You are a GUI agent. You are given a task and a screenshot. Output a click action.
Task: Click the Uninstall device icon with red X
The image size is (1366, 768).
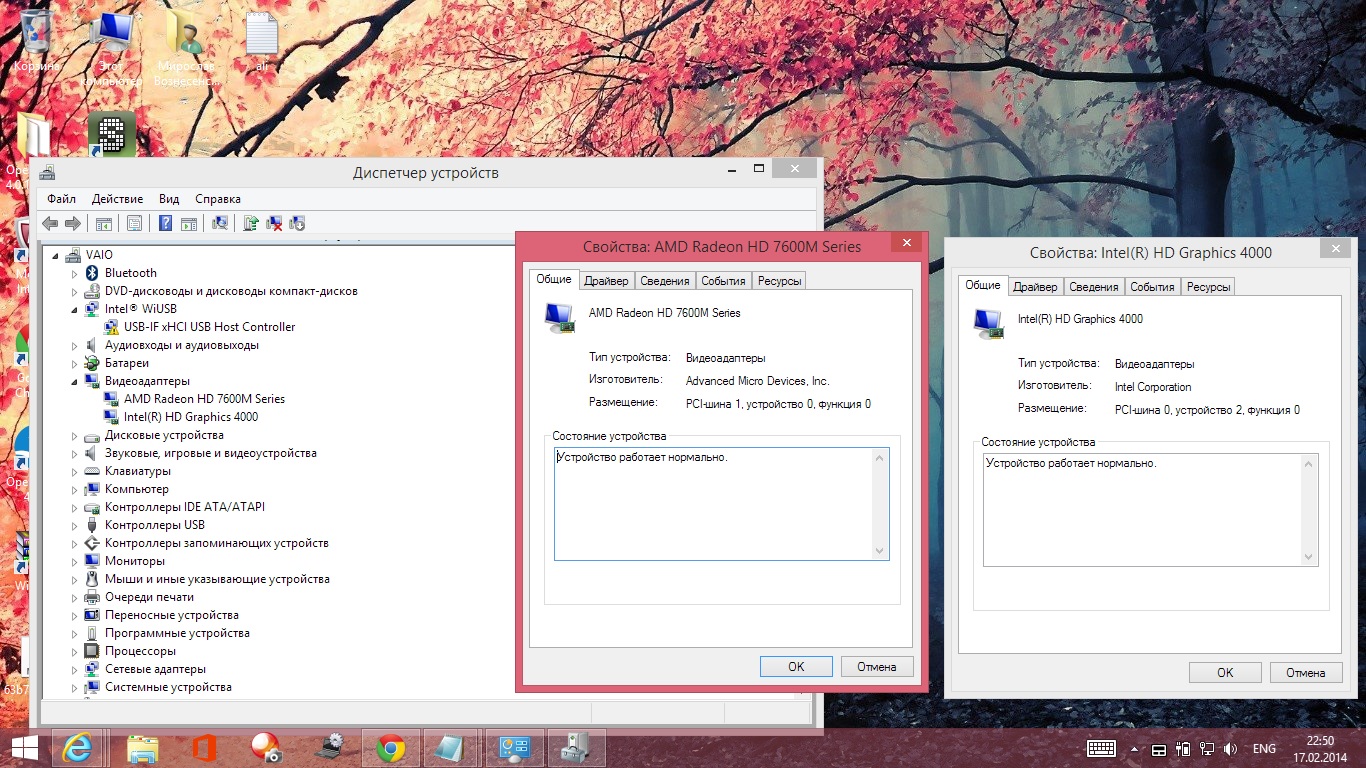point(274,223)
